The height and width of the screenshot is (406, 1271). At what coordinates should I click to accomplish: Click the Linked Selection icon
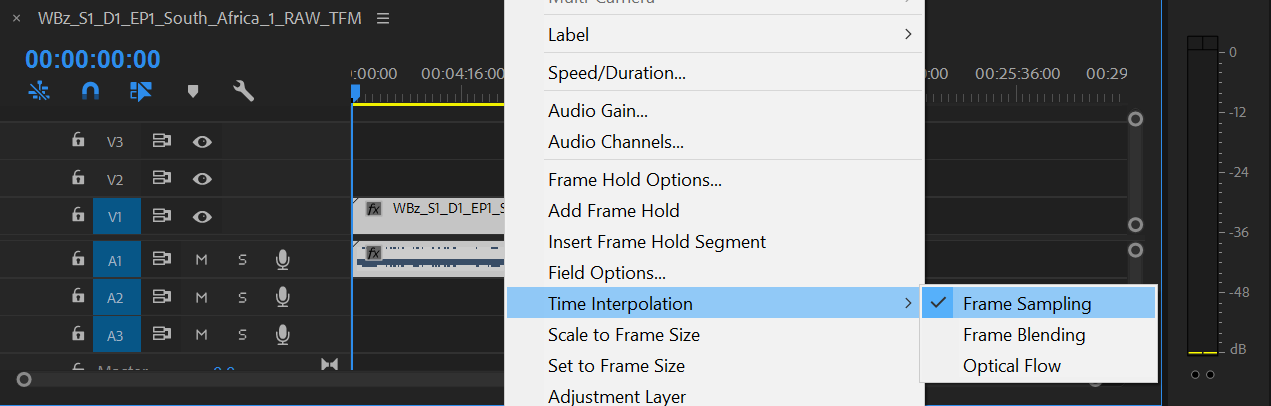[141, 92]
